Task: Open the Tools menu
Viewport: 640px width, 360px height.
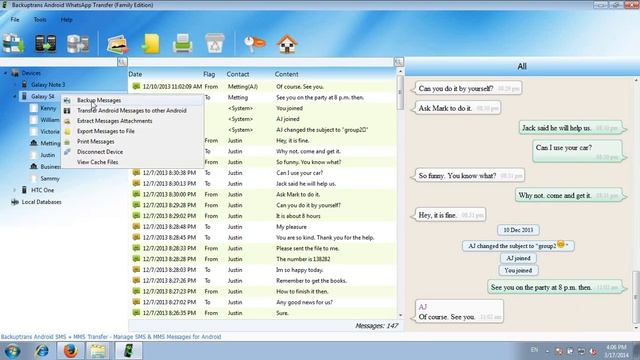Action: 40,20
